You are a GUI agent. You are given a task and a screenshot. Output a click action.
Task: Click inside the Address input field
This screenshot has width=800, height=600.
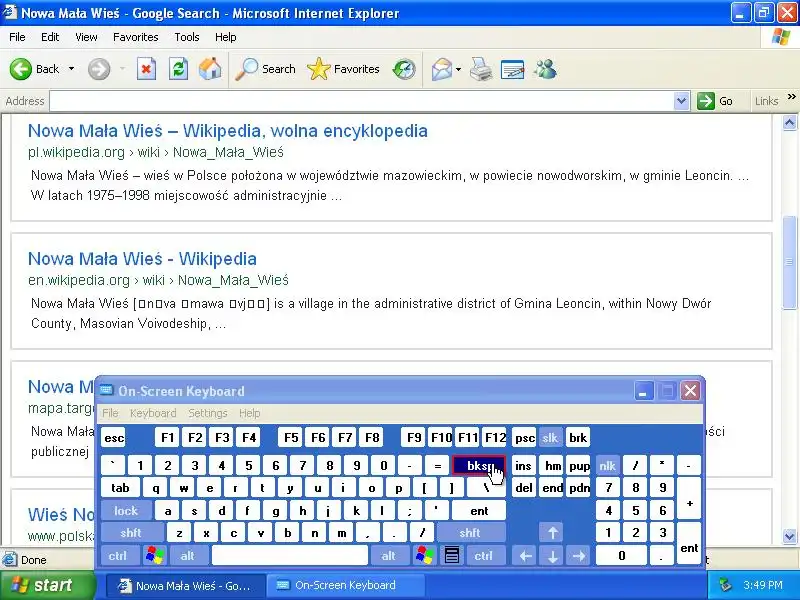tap(361, 101)
